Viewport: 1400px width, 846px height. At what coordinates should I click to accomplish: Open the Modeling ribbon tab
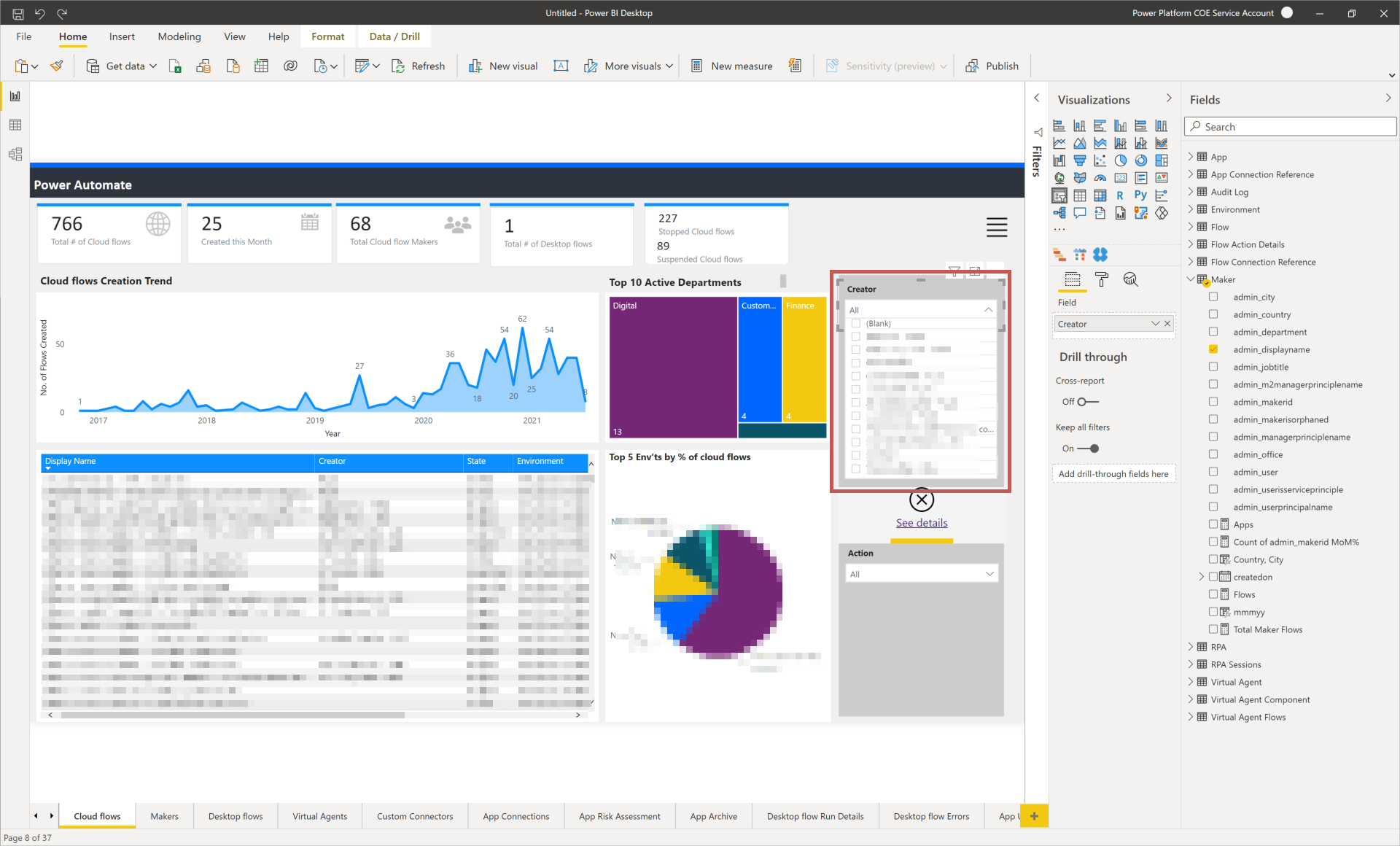click(179, 36)
